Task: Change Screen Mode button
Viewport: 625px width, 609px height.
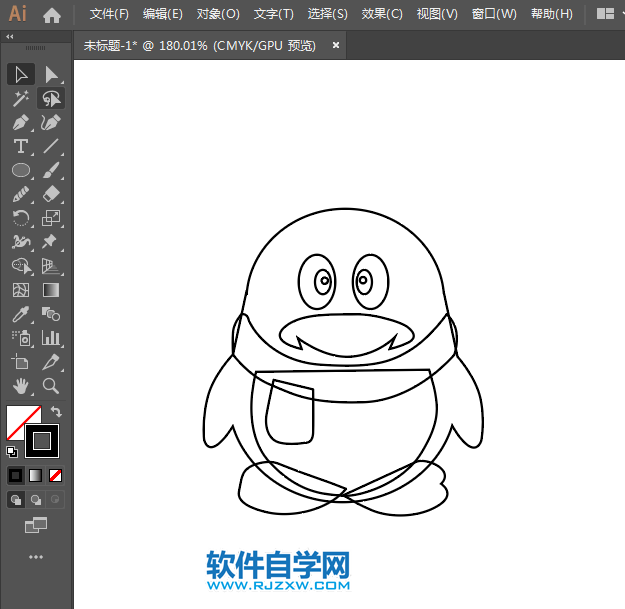Action: pyautogui.click(x=36, y=525)
